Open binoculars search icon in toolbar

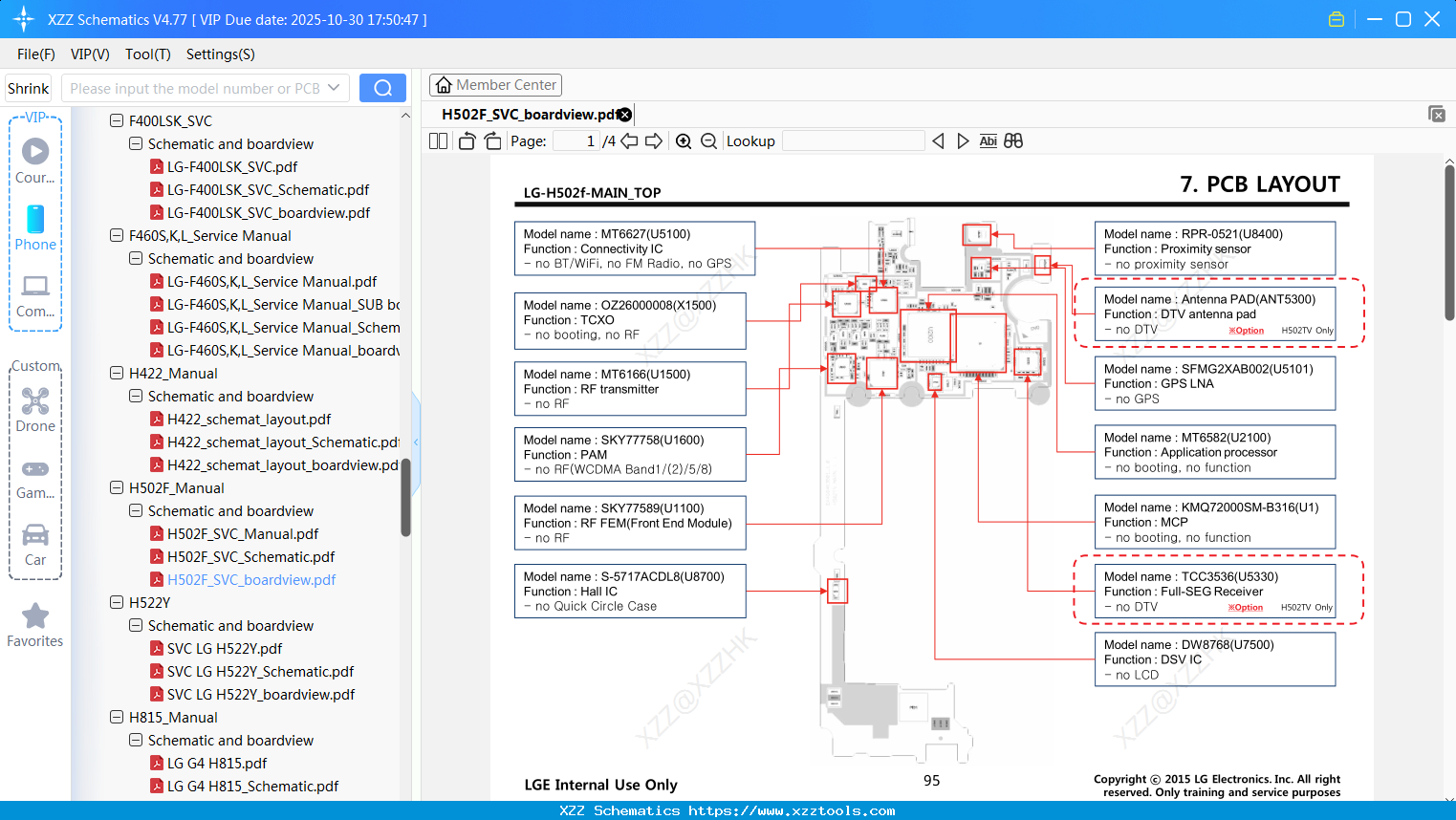point(1013,141)
